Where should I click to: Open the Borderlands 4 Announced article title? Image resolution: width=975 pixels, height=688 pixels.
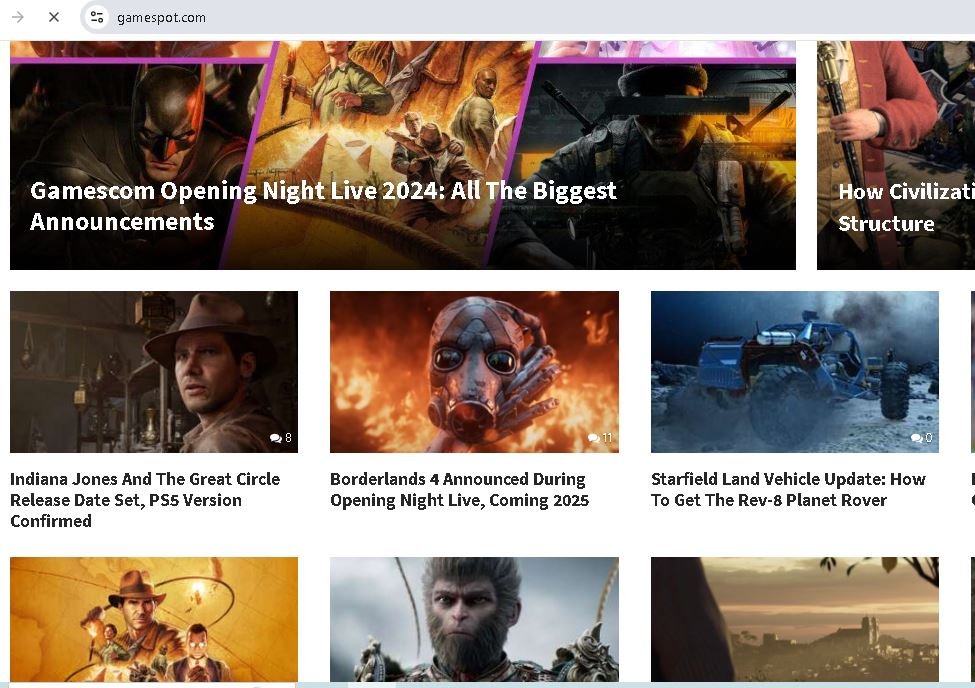(x=459, y=490)
